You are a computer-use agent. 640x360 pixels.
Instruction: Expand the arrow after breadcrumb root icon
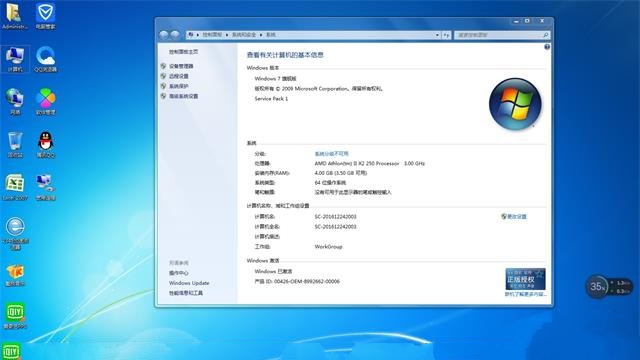(198, 35)
